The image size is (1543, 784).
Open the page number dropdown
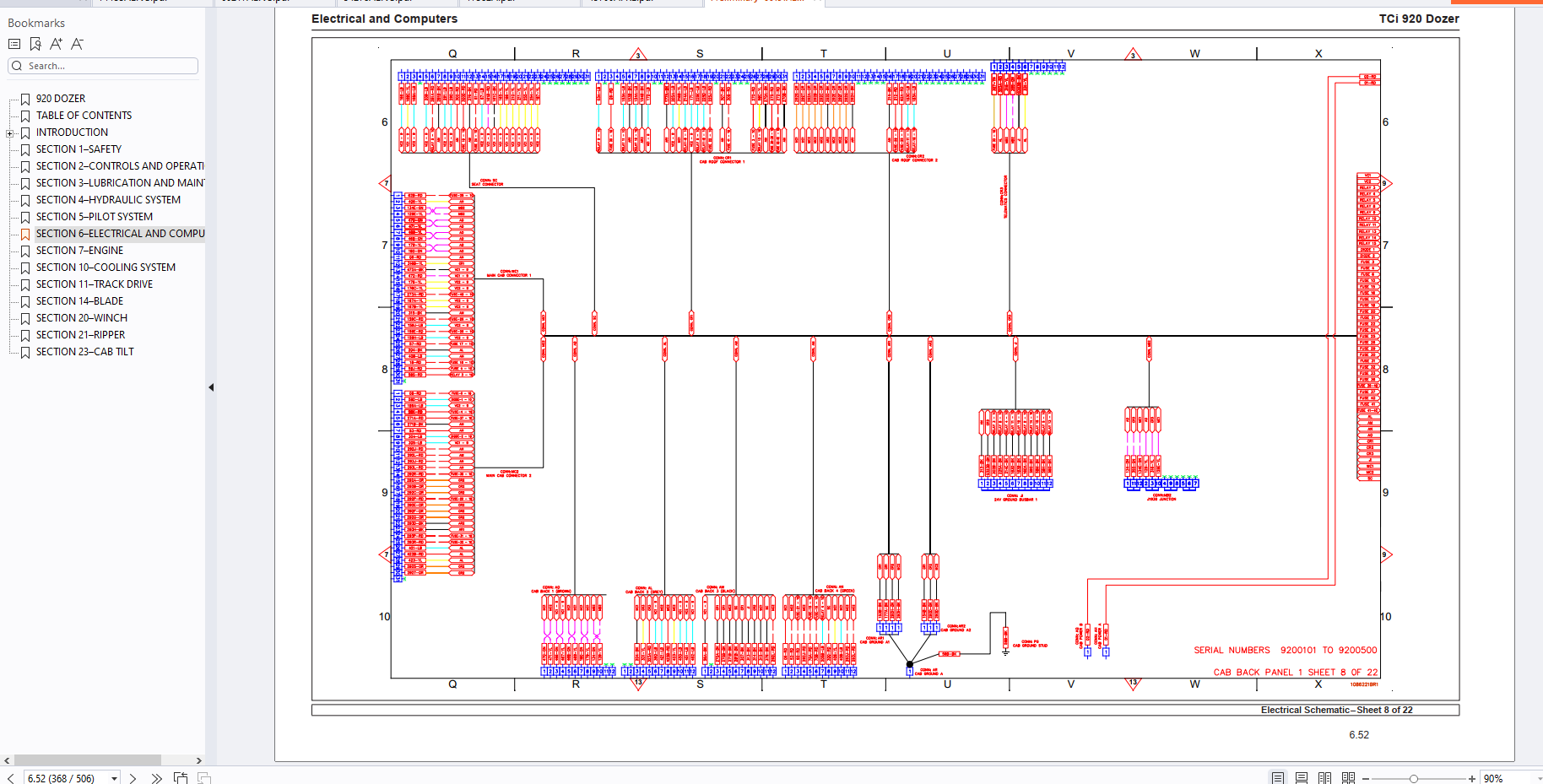114,778
